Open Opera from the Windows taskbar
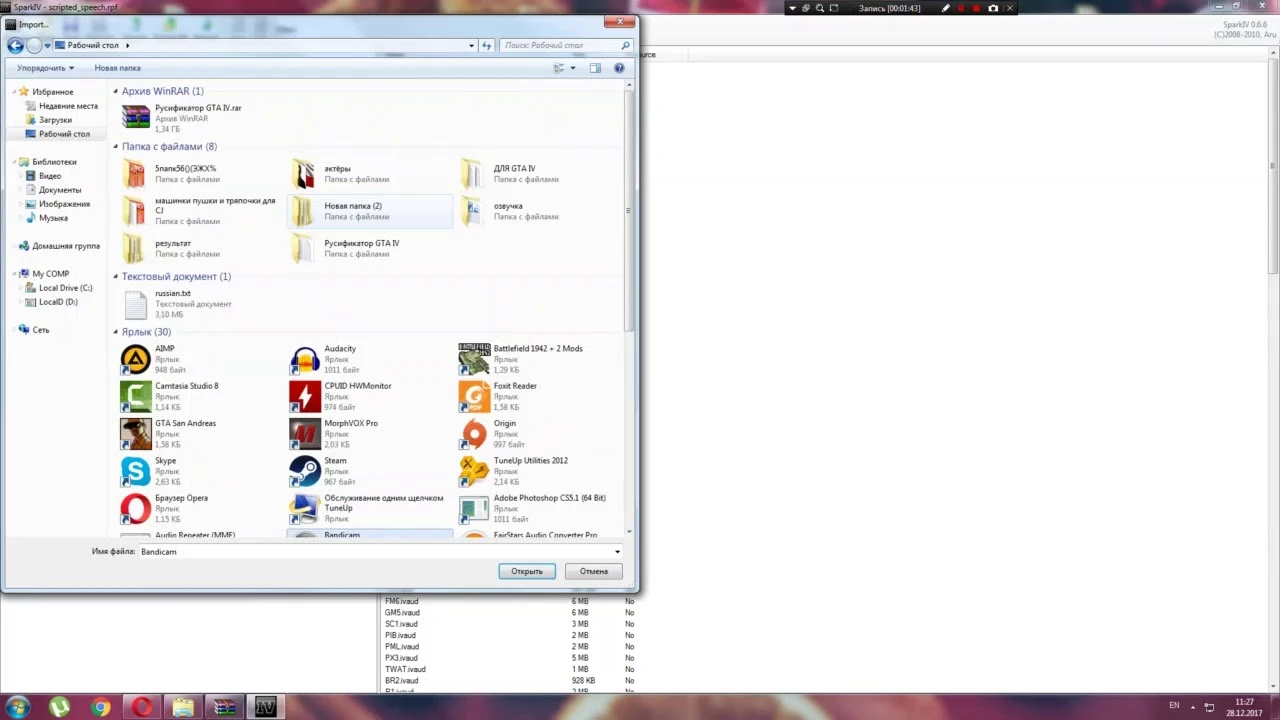Image resolution: width=1280 pixels, height=720 pixels. click(141, 707)
